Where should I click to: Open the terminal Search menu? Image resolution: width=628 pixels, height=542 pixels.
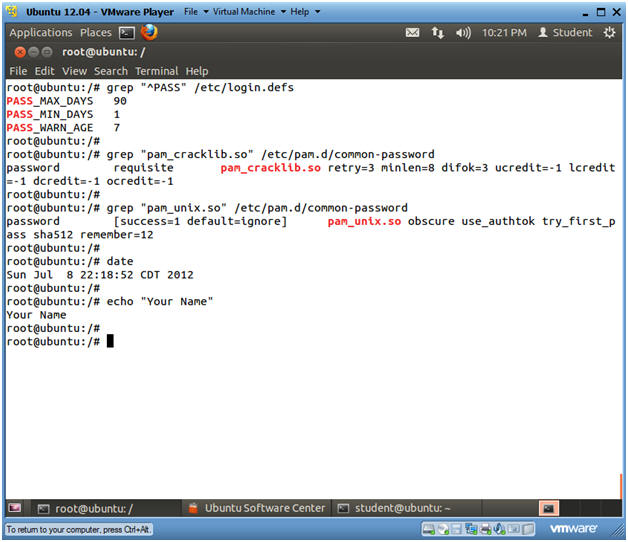click(x=111, y=71)
